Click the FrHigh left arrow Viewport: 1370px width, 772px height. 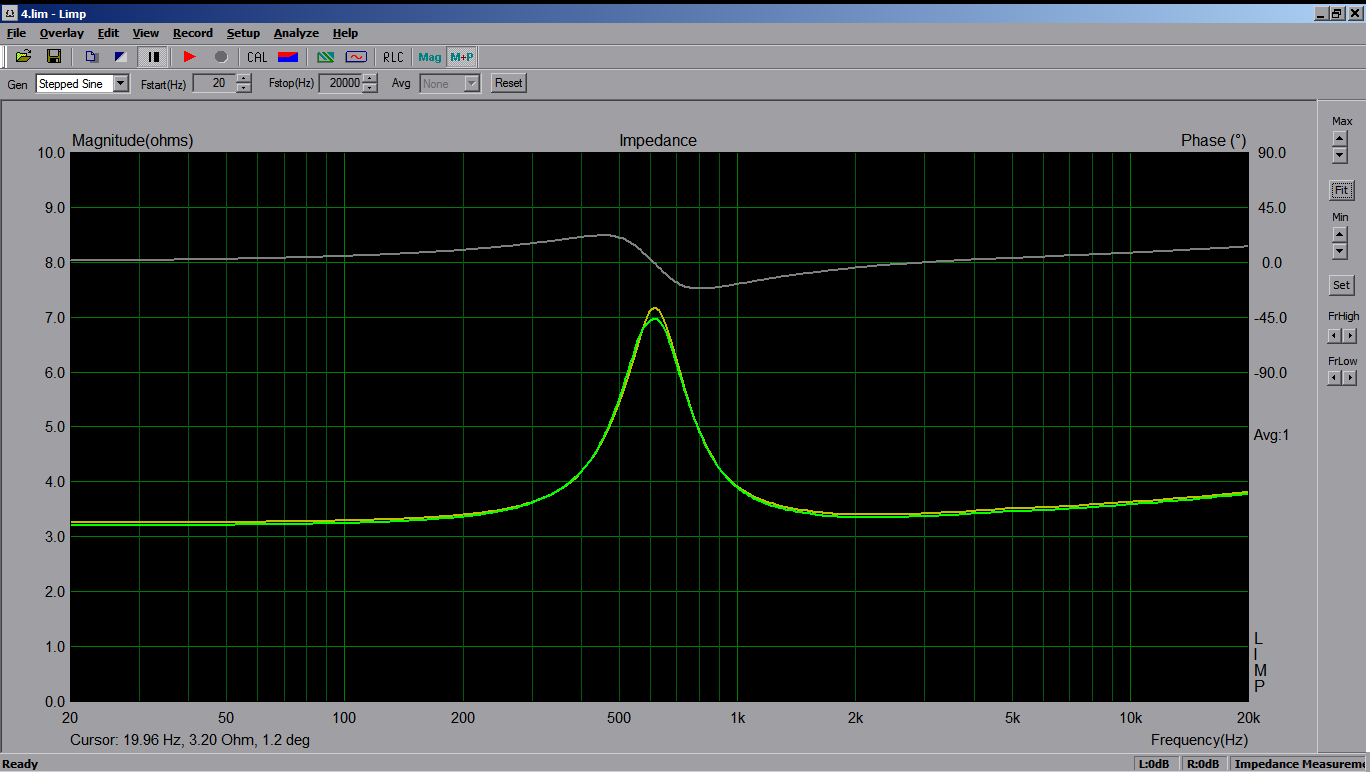tap(1334, 336)
